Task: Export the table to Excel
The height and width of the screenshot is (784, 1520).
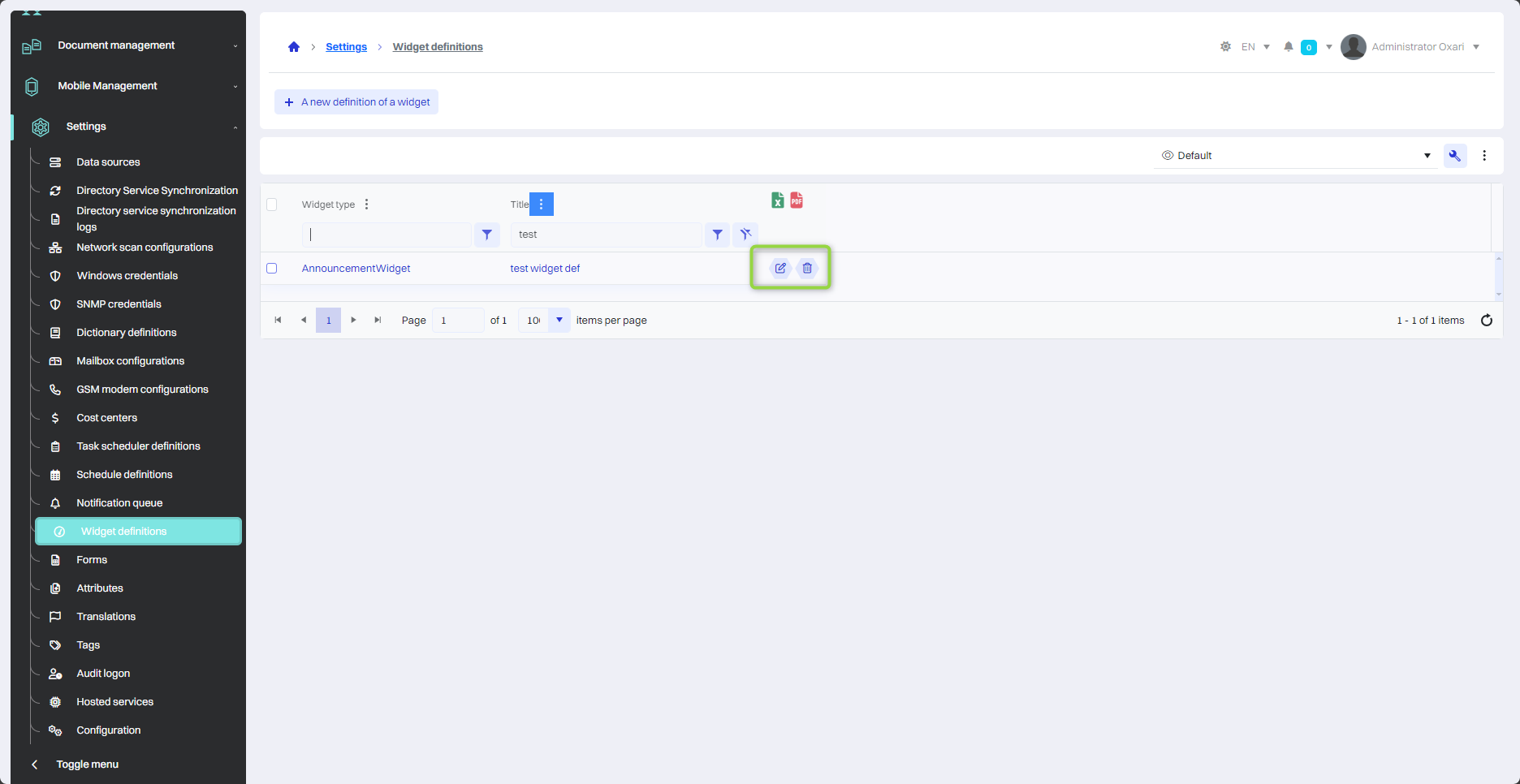Action: tap(777, 200)
